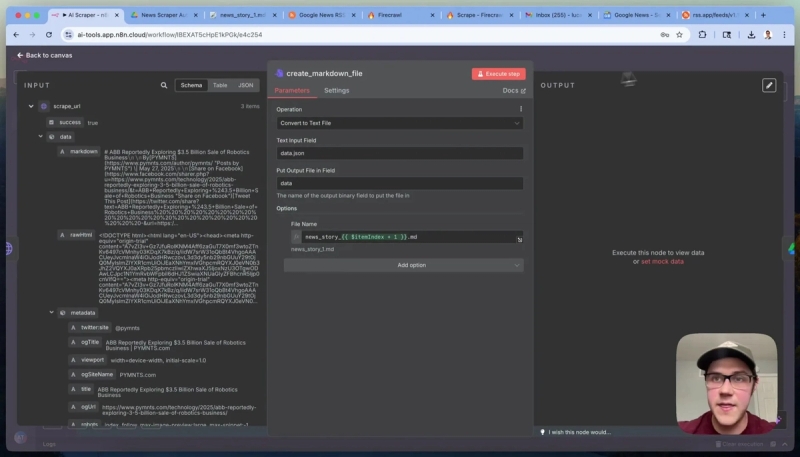Open the Settings tab
The height and width of the screenshot is (457, 800).
pos(337,91)
